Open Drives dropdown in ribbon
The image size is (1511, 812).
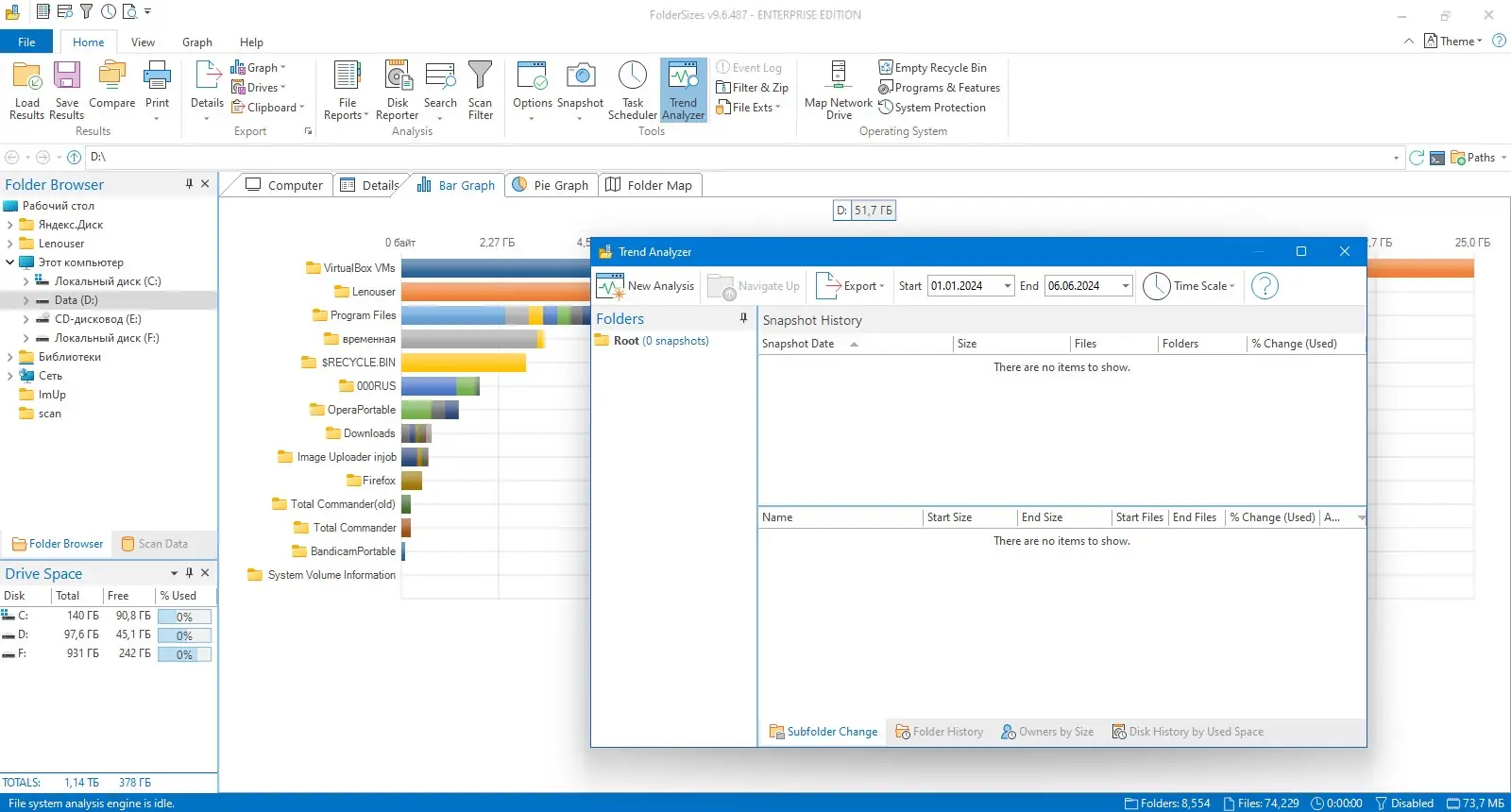(258, 88)
